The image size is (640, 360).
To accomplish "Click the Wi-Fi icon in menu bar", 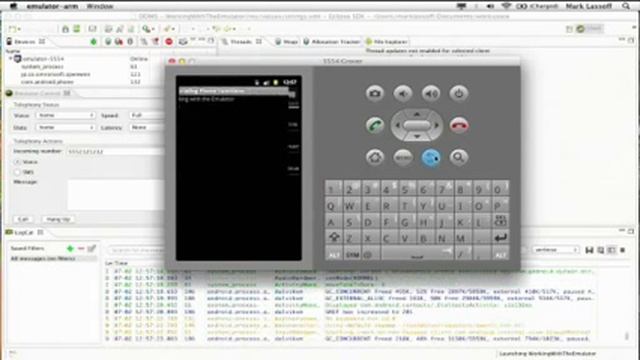I will (506, 6).
